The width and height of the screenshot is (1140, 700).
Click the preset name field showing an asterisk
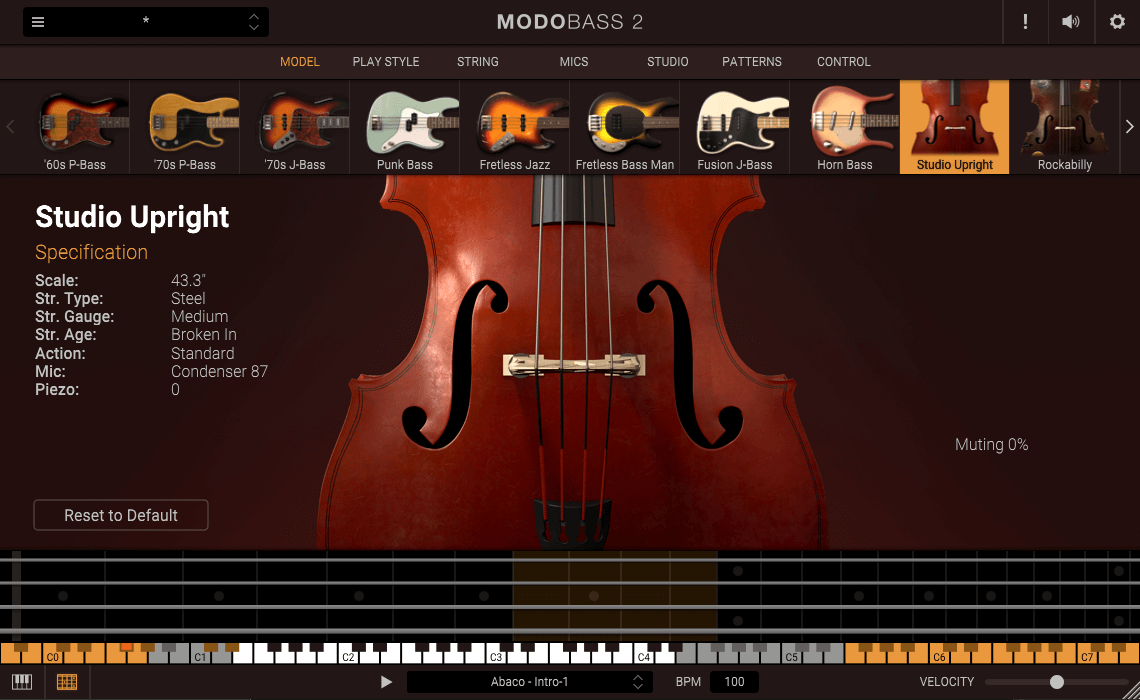pyautogui.click(x=146, y=22)
